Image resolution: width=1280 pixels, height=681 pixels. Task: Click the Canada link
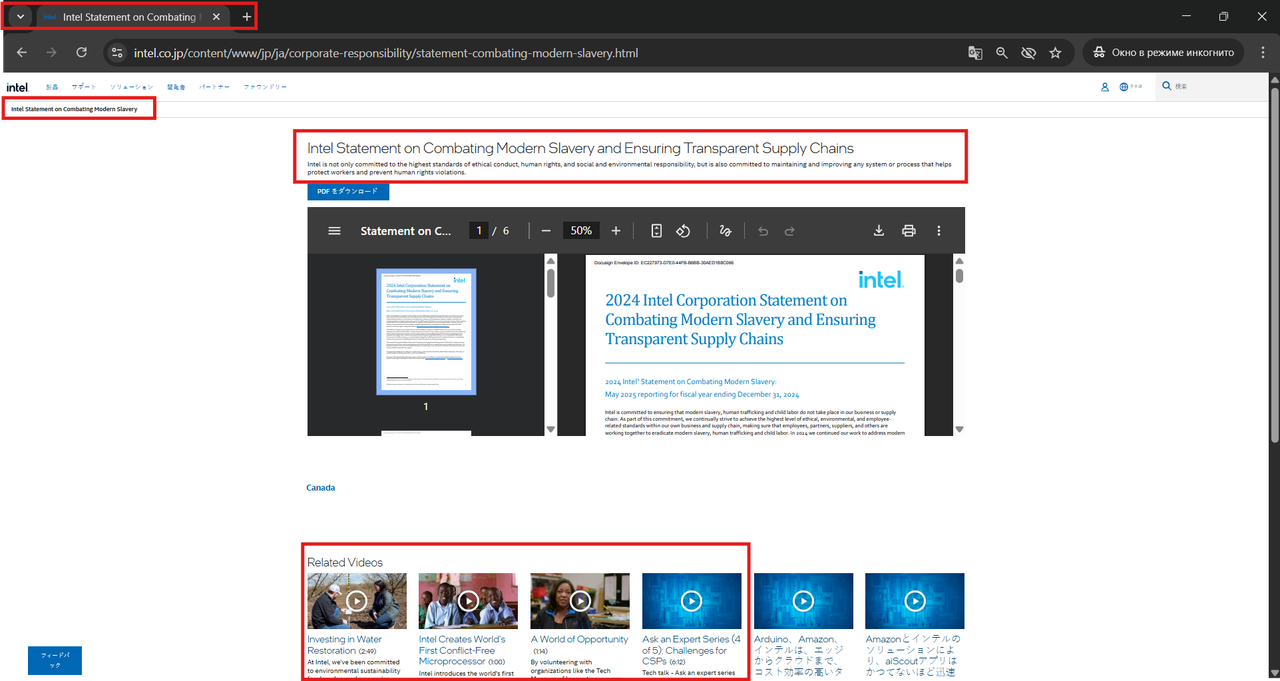320,488
